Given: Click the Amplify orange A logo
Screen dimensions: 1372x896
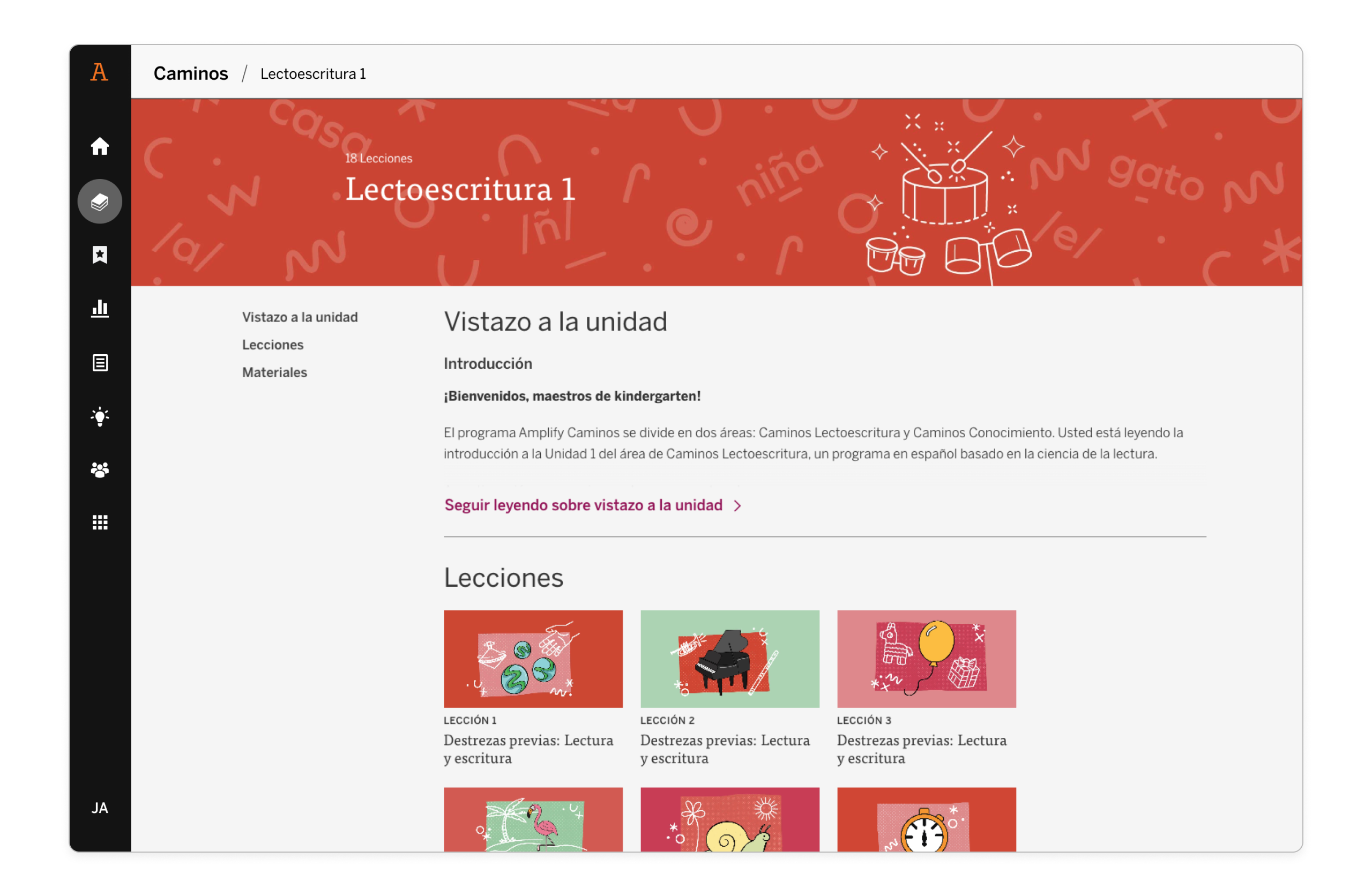Looking at the screenshot, I should point(99,72).
